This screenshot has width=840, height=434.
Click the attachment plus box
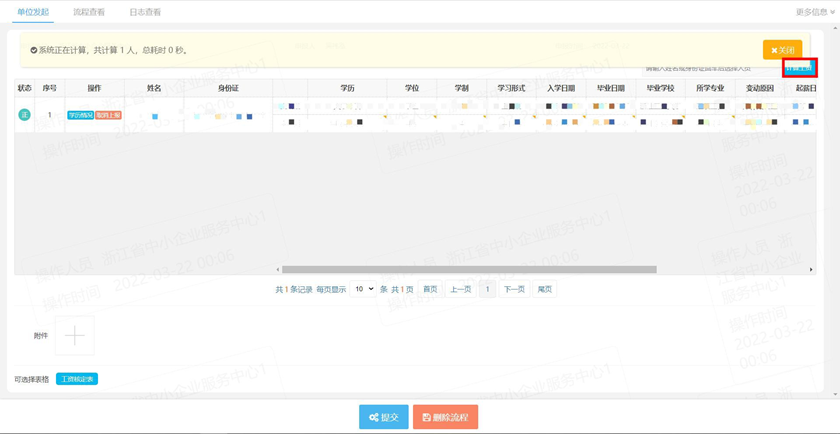(74, 335)
